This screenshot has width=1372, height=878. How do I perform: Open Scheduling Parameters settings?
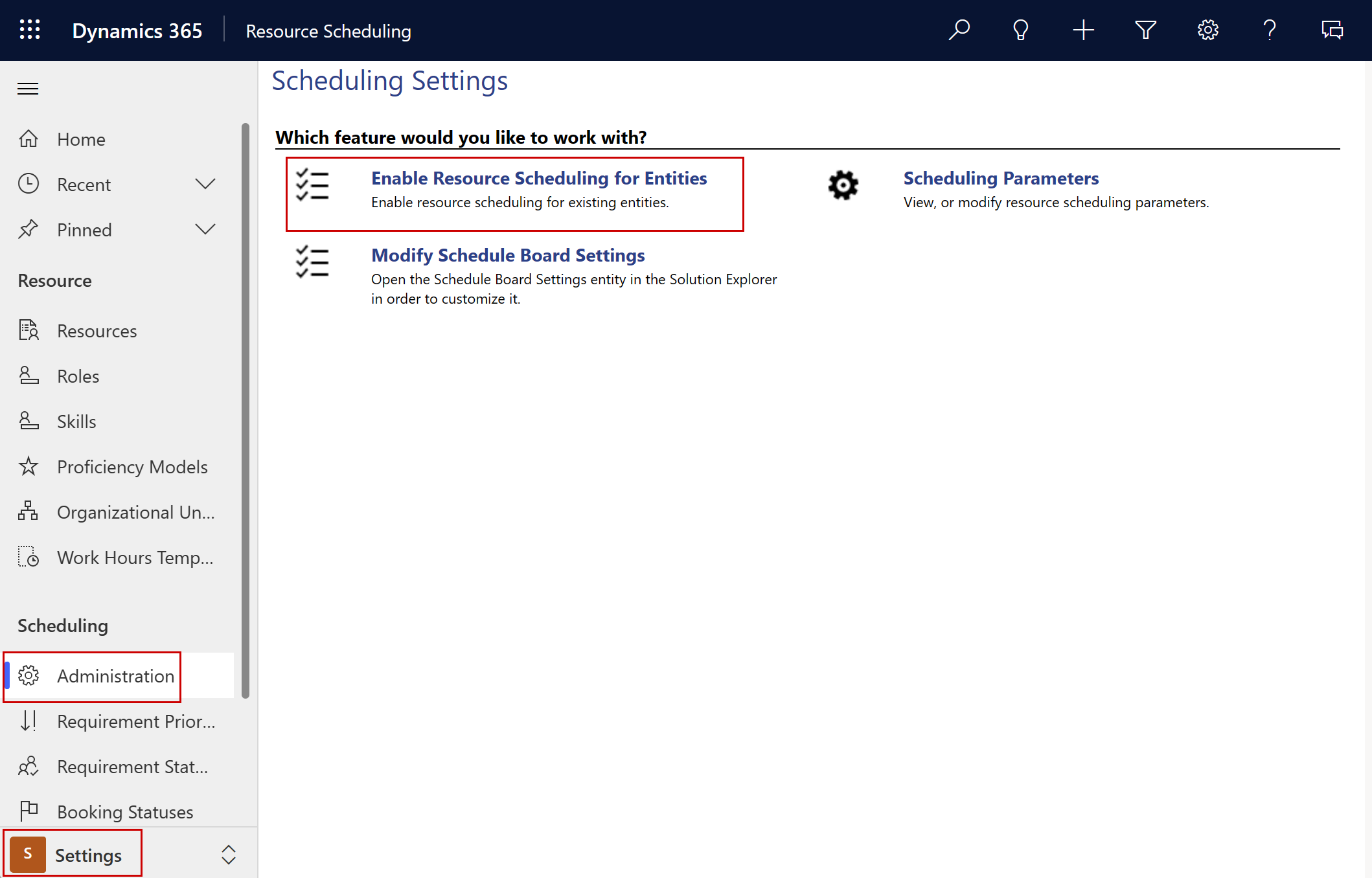pyautogui.click(x=998, y=178)
